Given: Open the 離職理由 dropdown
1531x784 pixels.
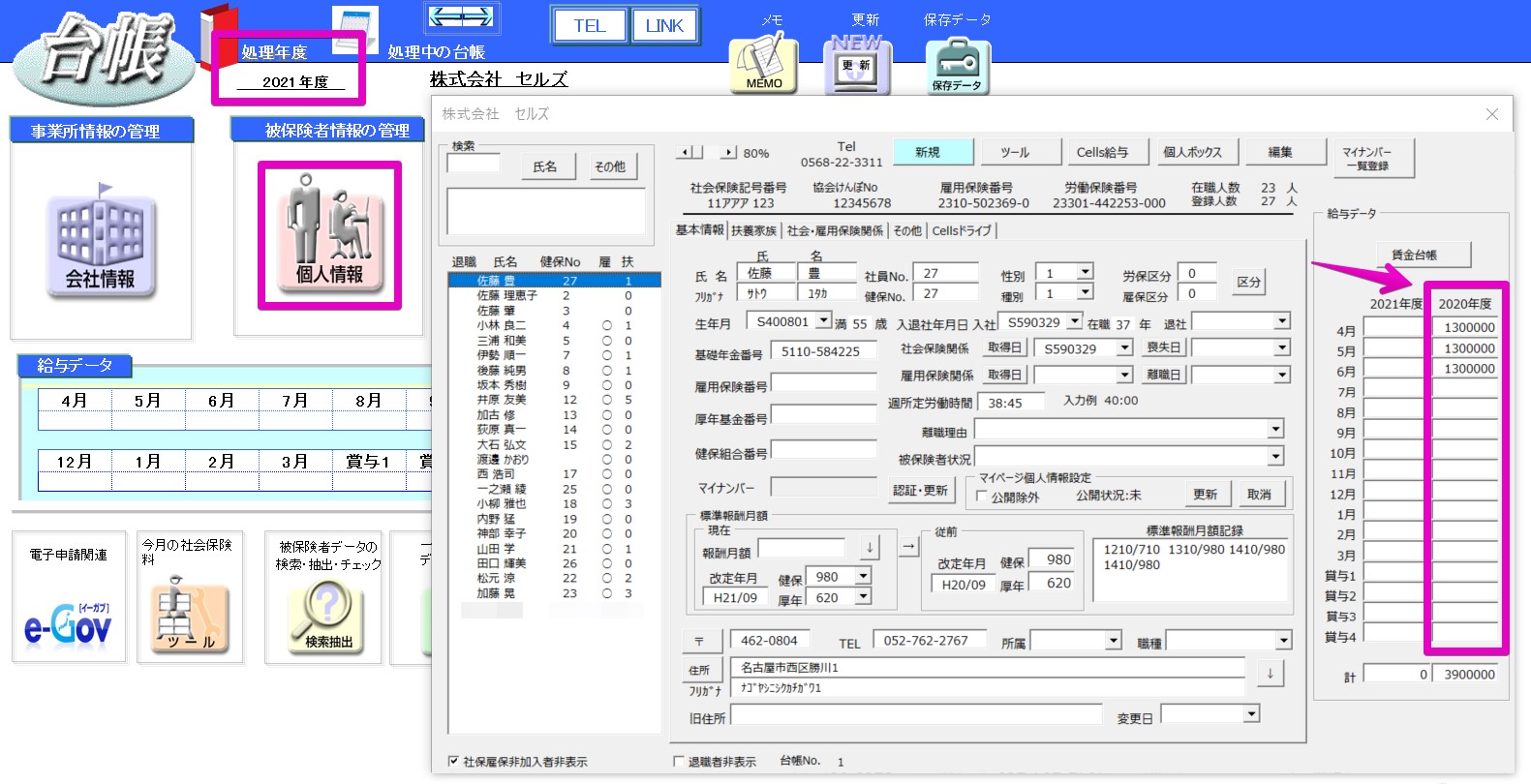Looking at the screenshot, I should pyautogui.click(x=1275, y=428).
